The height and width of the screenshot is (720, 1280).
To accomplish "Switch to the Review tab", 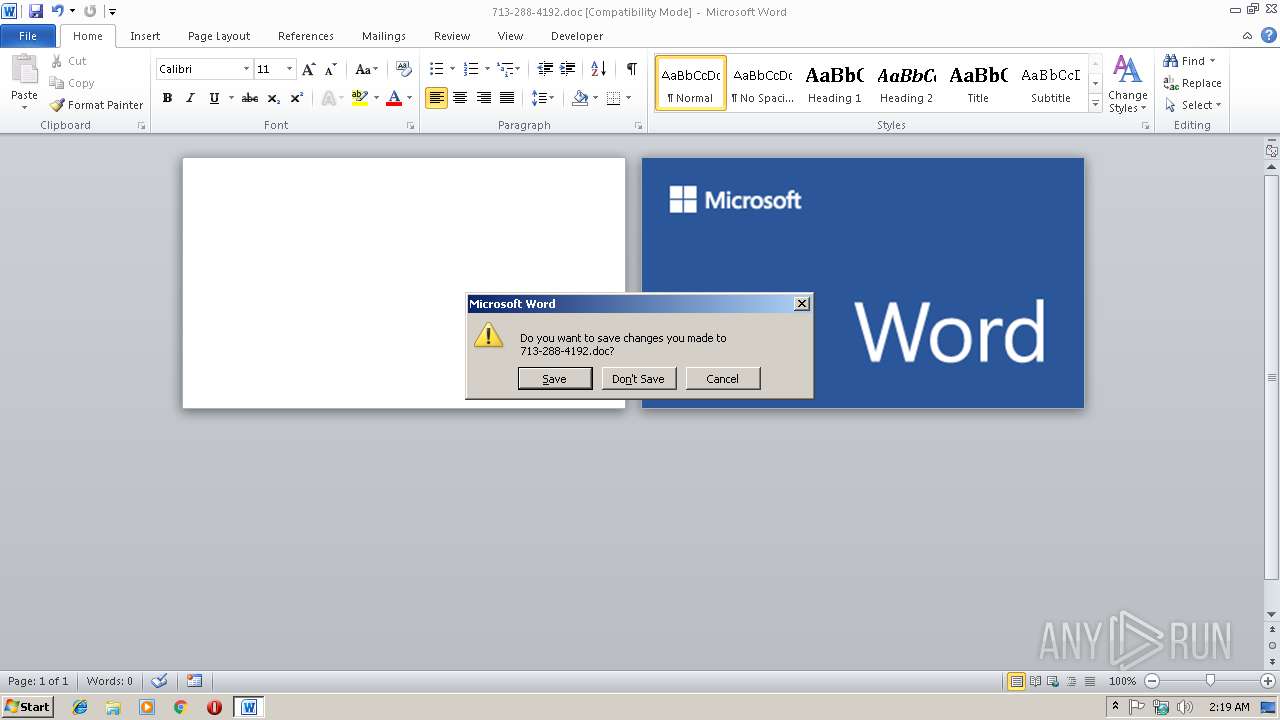I will pos(452,36).
